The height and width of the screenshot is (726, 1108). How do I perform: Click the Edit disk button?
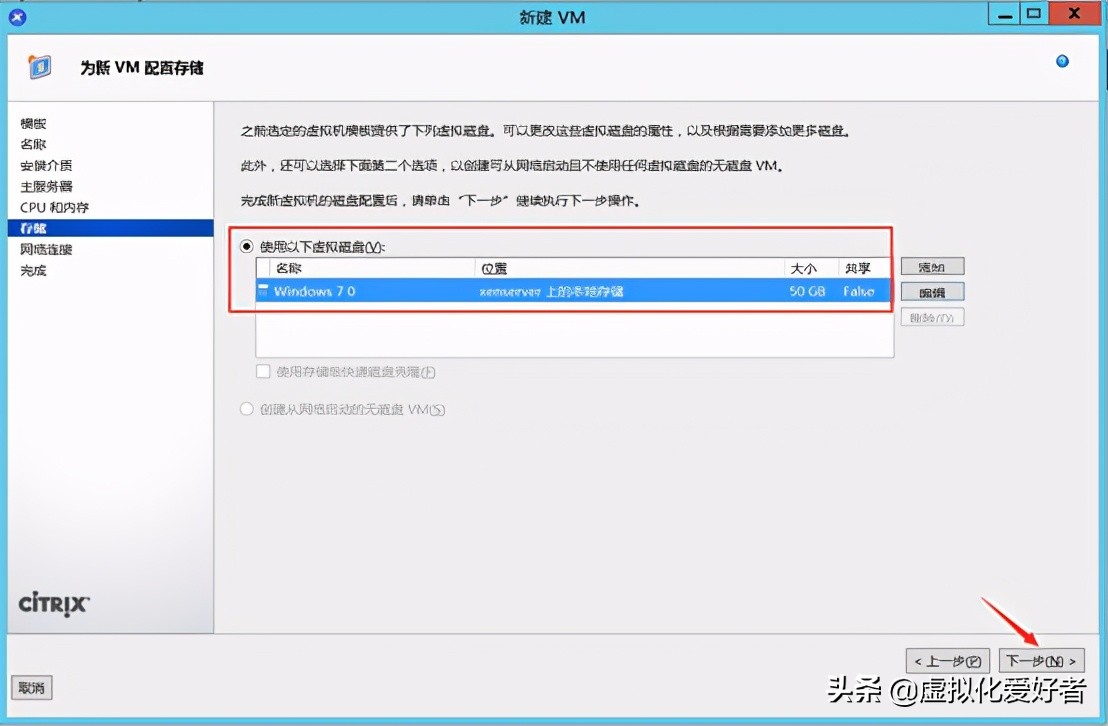click(x=932, y=292)
